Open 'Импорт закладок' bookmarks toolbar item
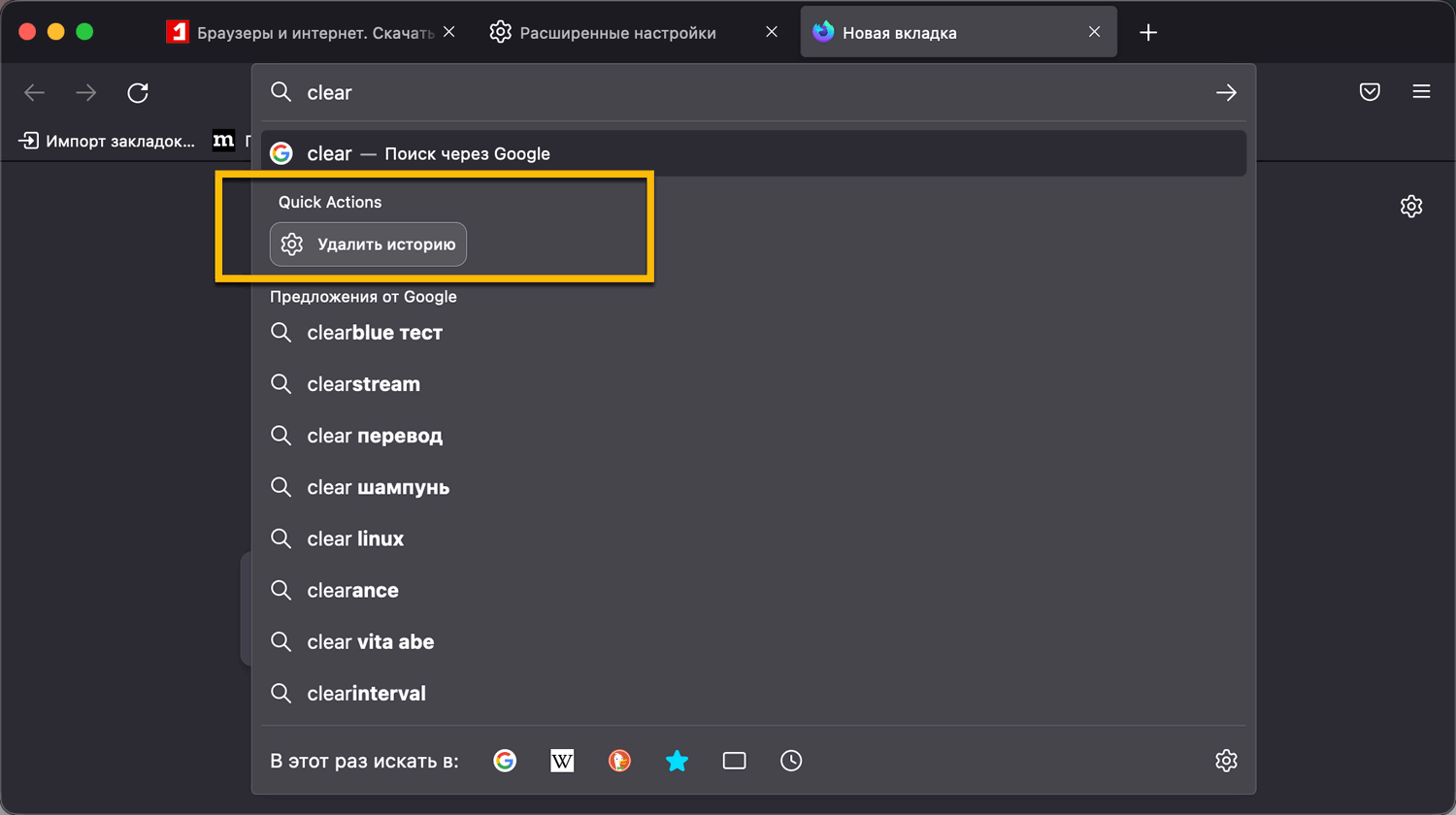The image size is (1456, 815). pyautogui.click(x=107, y=141)
